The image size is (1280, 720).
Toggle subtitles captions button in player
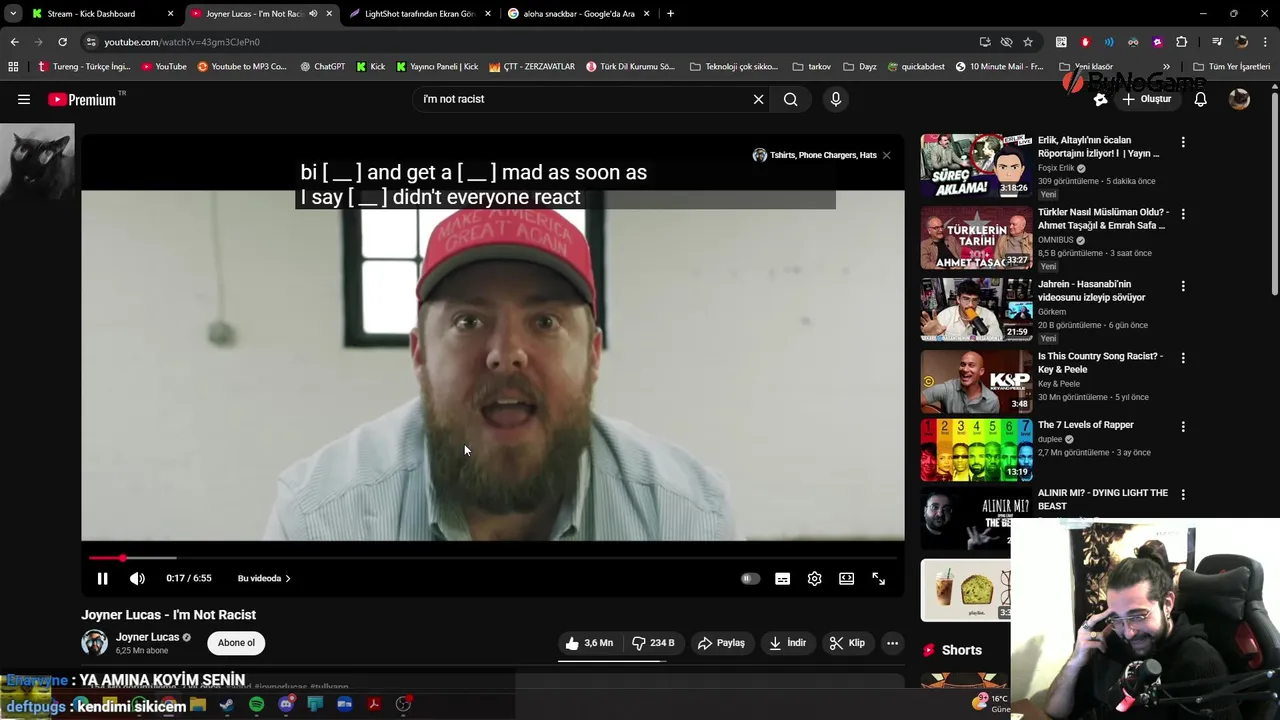[x=782, y=578]
